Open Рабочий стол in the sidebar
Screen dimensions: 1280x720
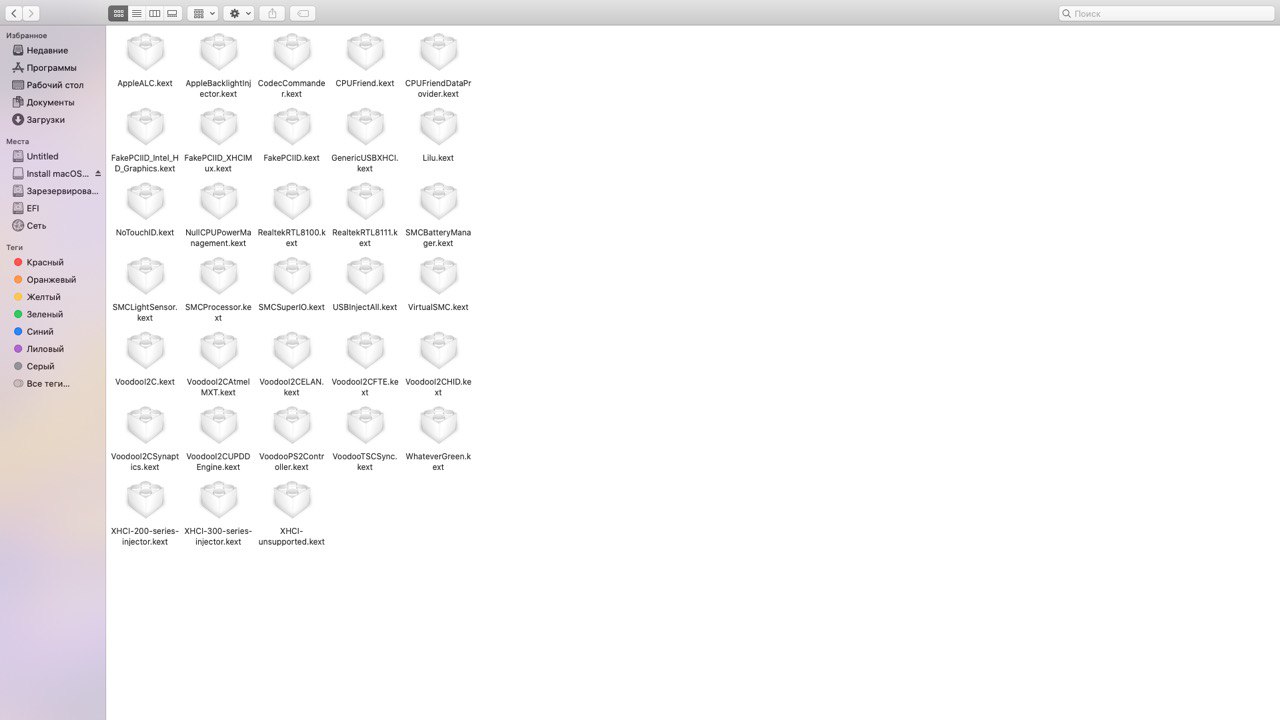(53, 85)
